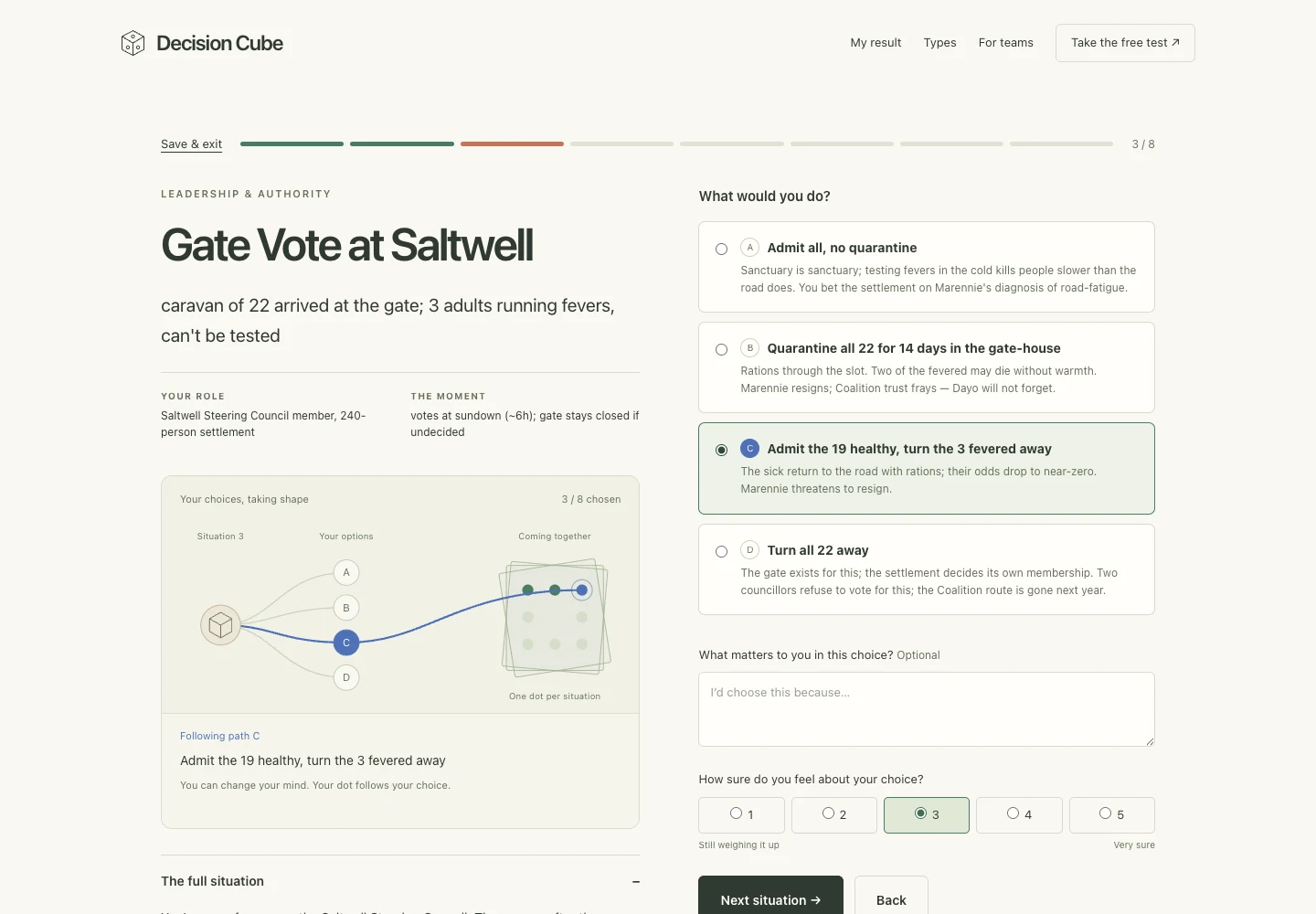Select node D in the options diagram
1316x914 pixels.
tap(346, 677)
